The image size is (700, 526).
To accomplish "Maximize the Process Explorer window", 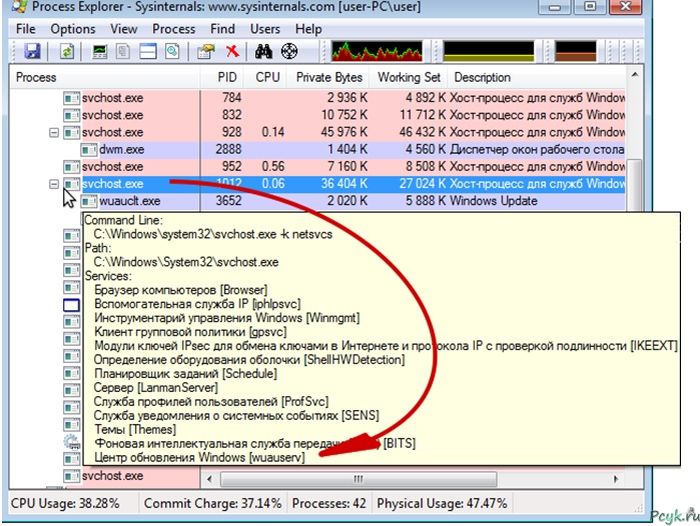I will click(590, 6).
